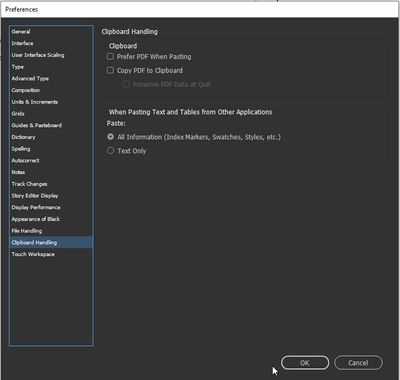Select Display Performance category

[x=51, y=207]
